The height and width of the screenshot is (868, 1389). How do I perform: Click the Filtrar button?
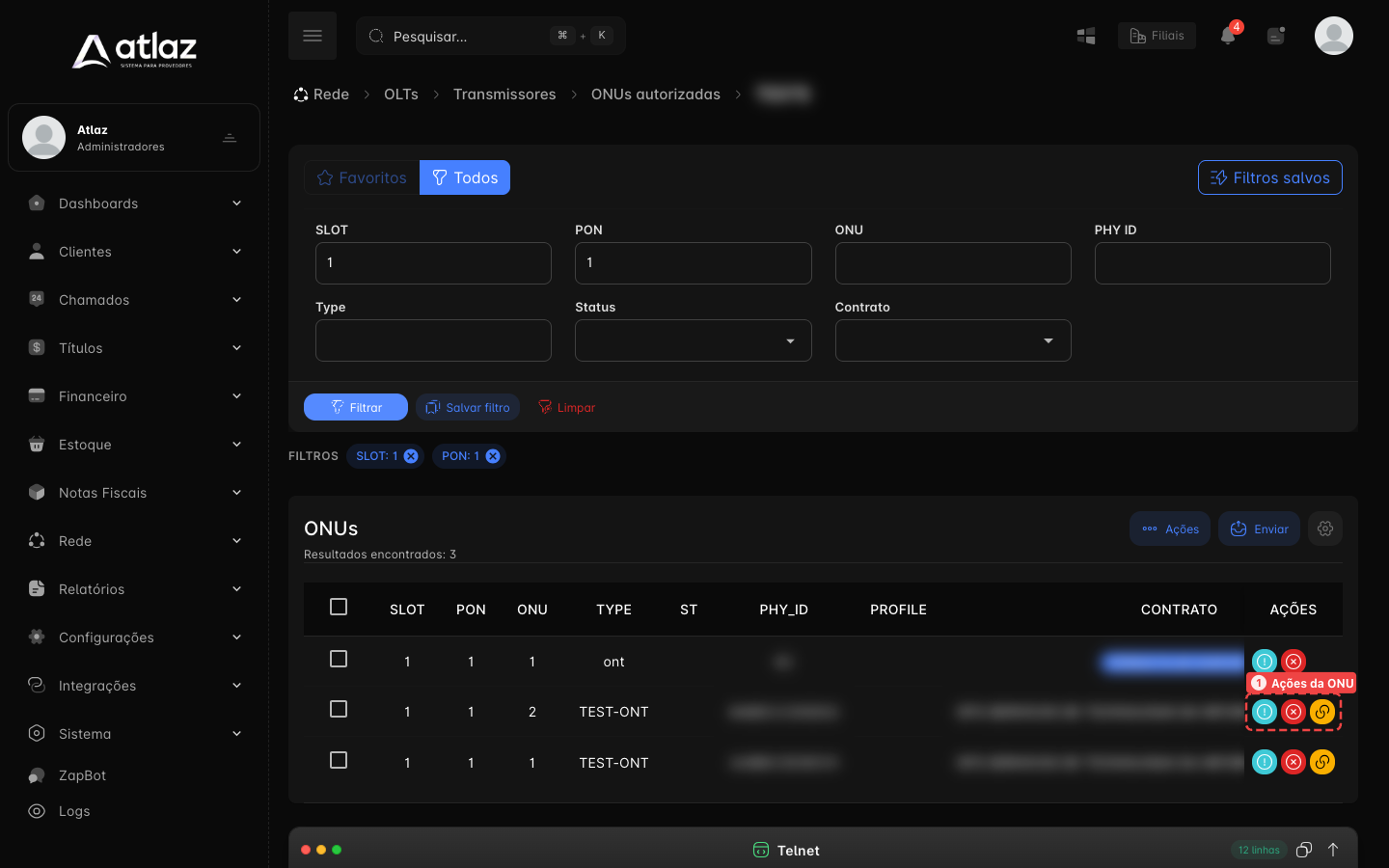(x=356, y=407)
